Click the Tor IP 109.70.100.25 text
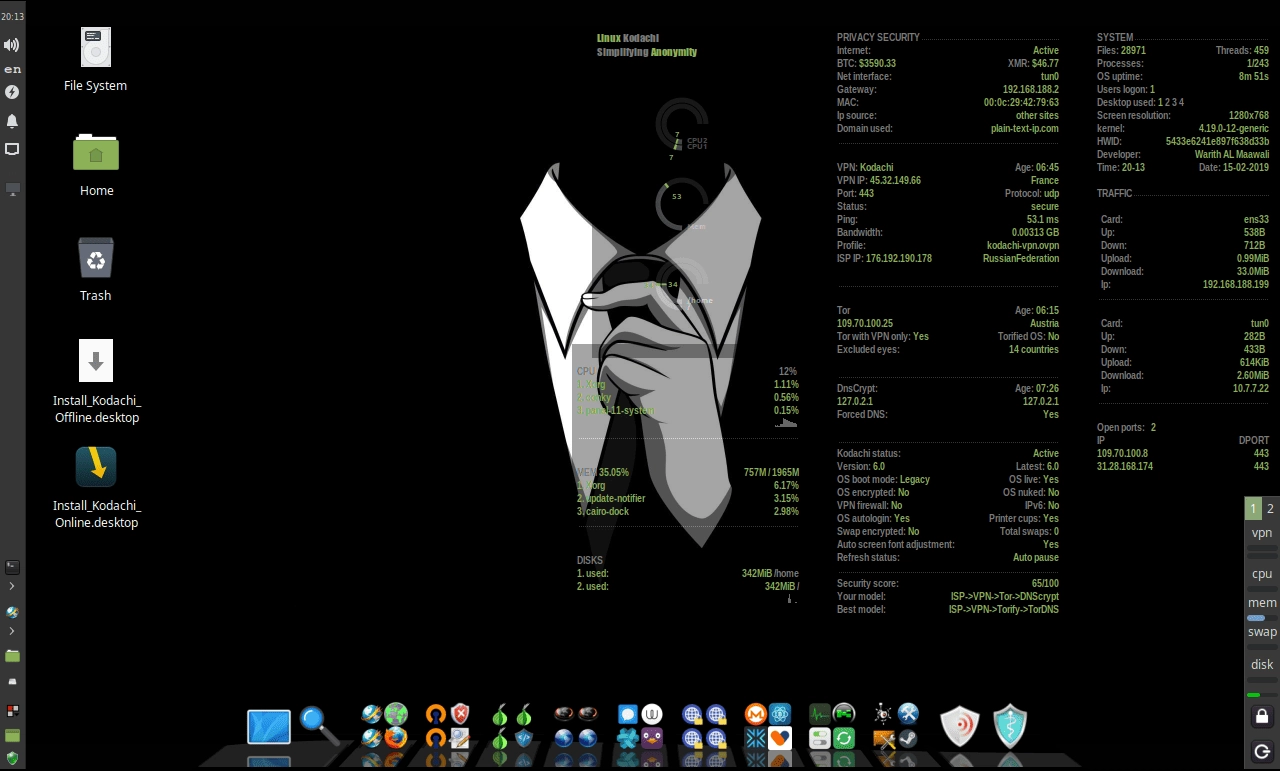The image size is (1280, 771). [x=865, y=323]
